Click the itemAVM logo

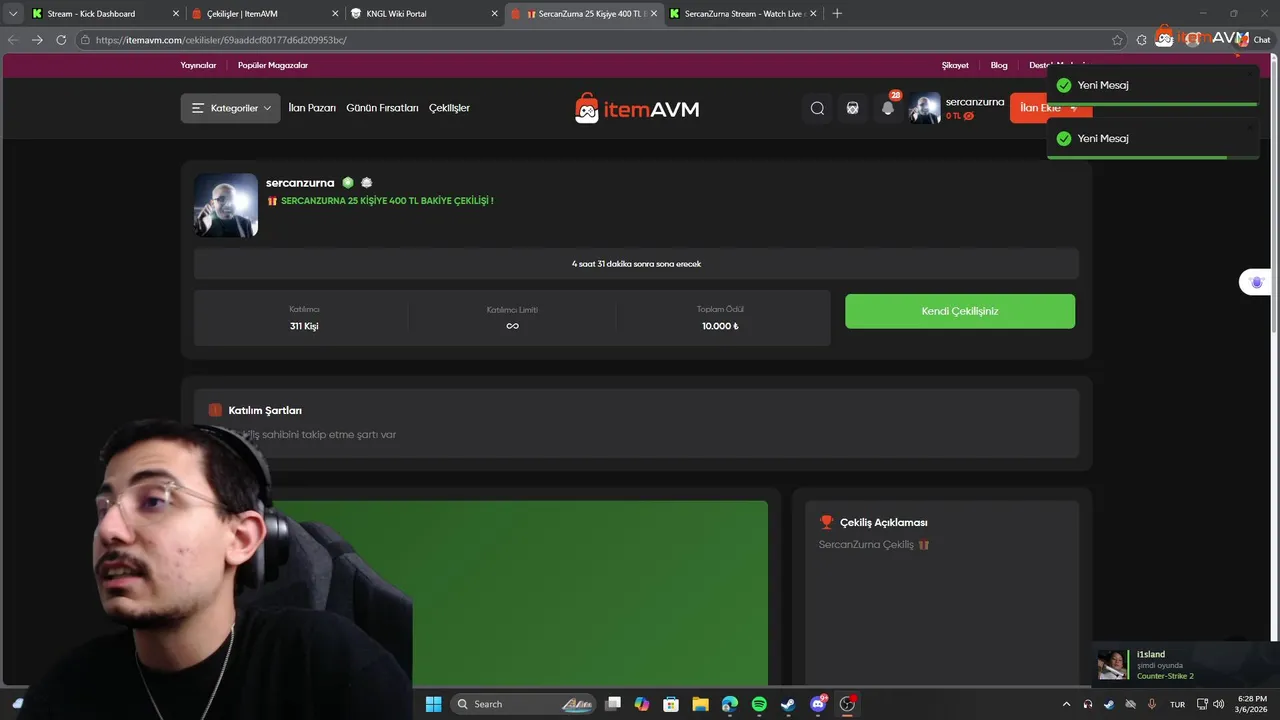(x=637, y=108)
